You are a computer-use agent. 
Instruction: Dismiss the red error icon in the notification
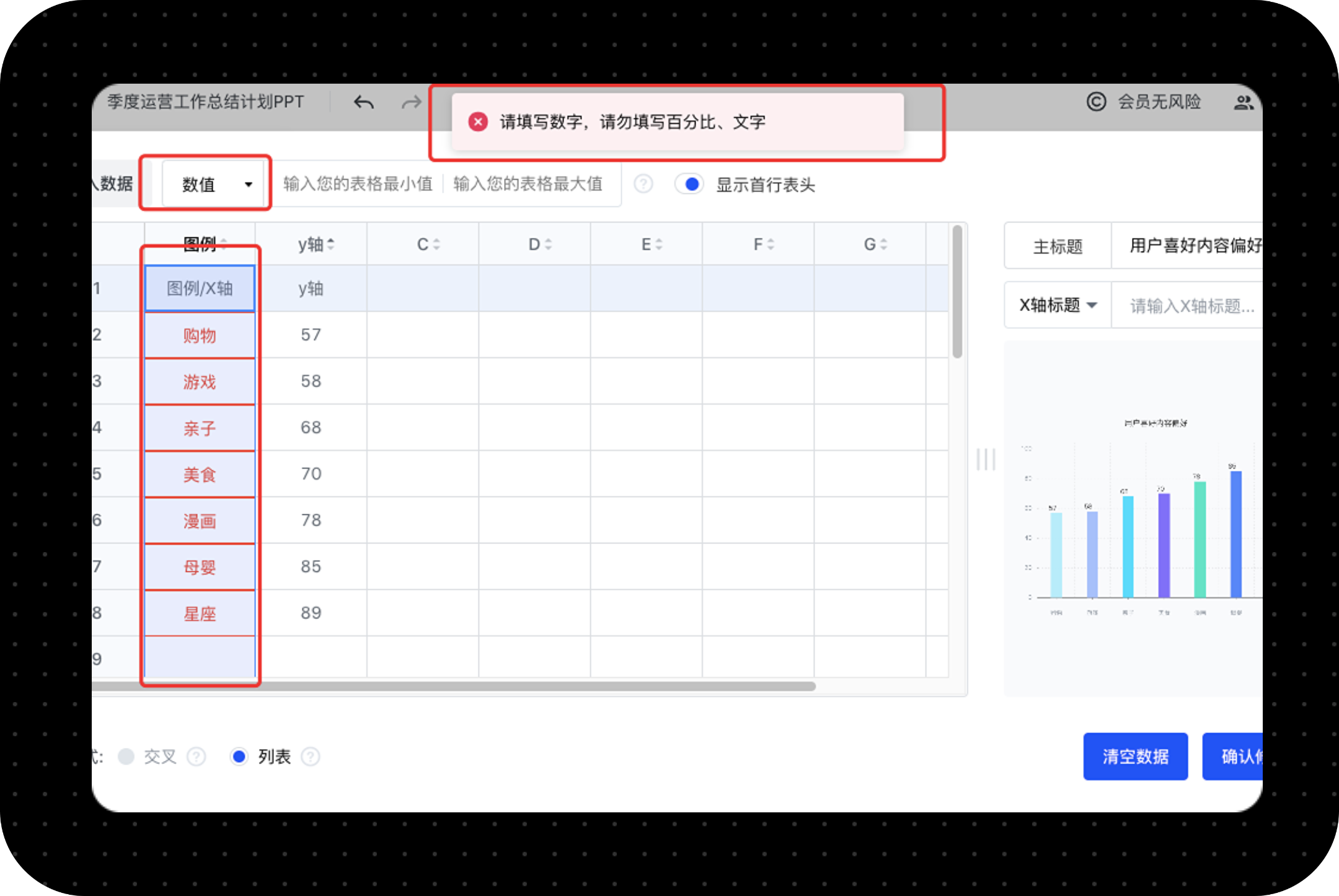pyautogui.click(x=478, y=122)
